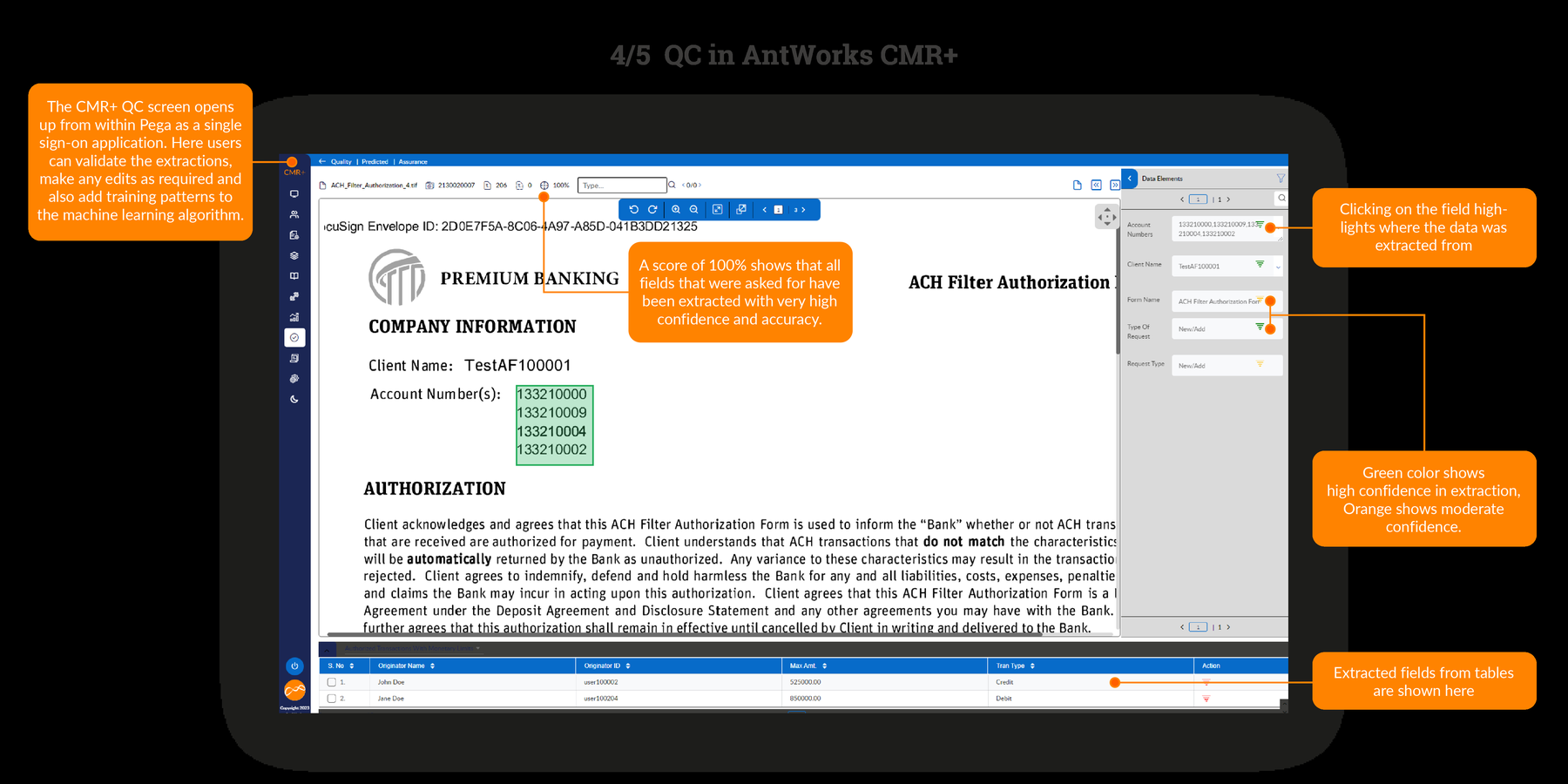Click the fit-to-screen expand icon
The height and width of the screenshot is (784, 1568).
click(718, 209)
